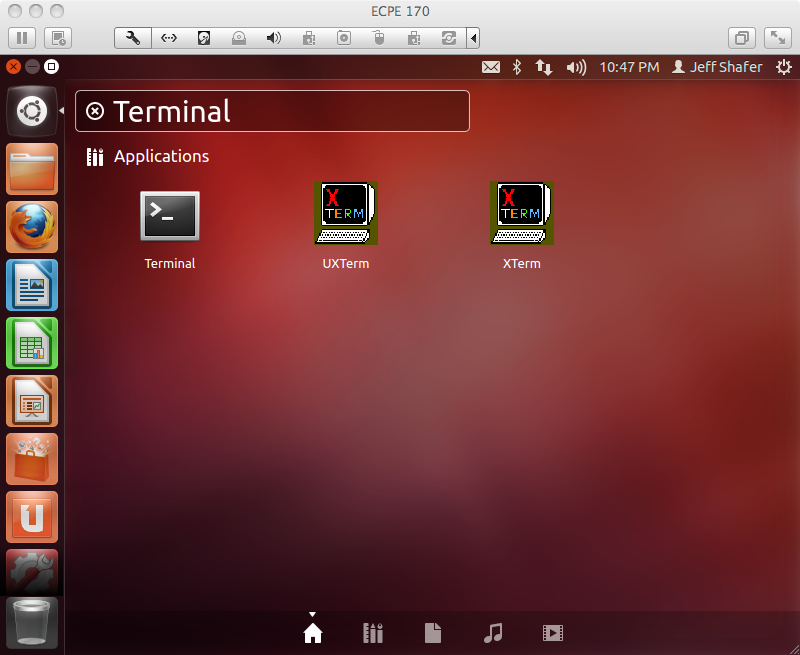Launch UXTerm from the search results
Viewport: 800px width, 655px height.
point(345,213)
